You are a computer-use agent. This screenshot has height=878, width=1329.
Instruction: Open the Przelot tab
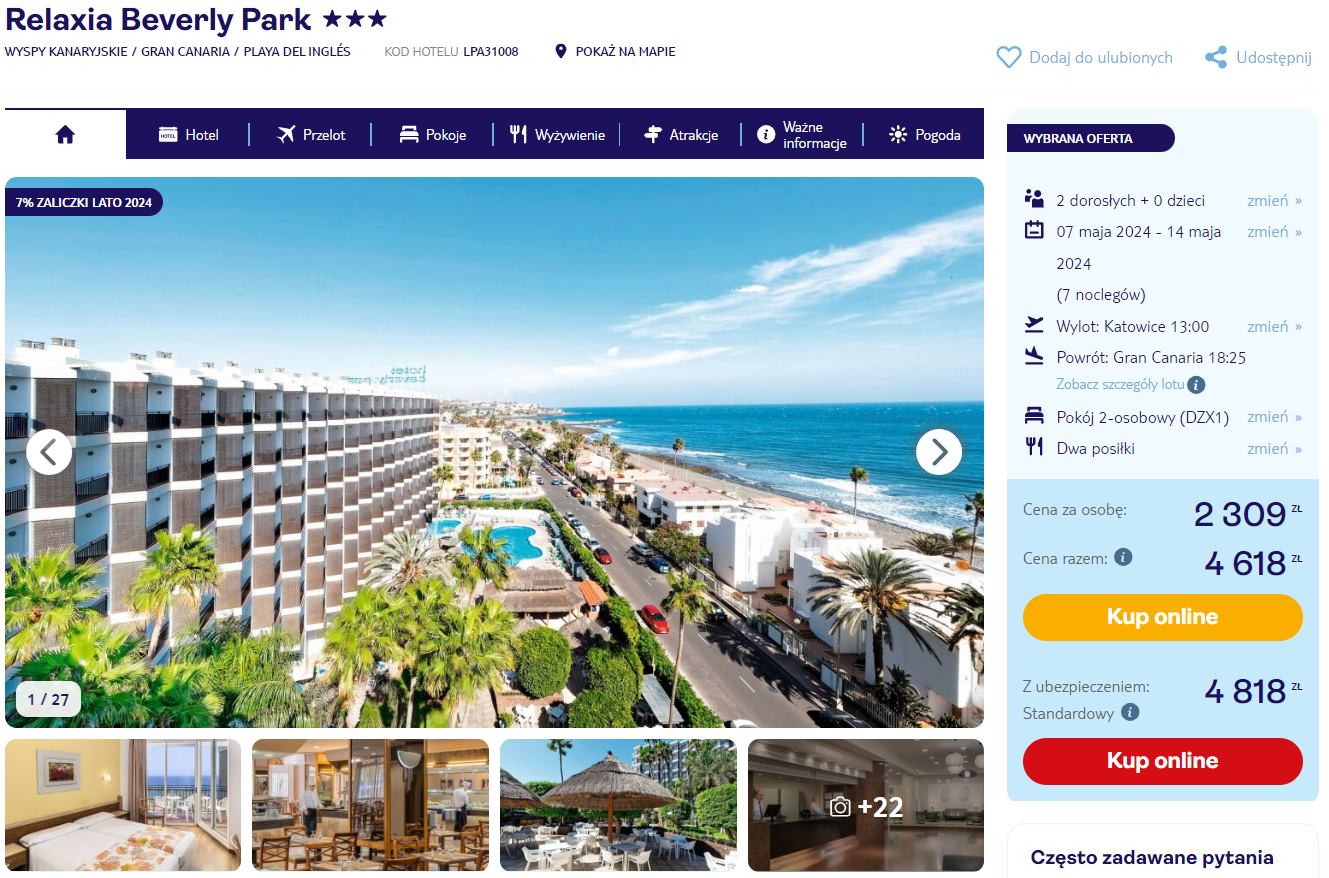pos(310,135)
